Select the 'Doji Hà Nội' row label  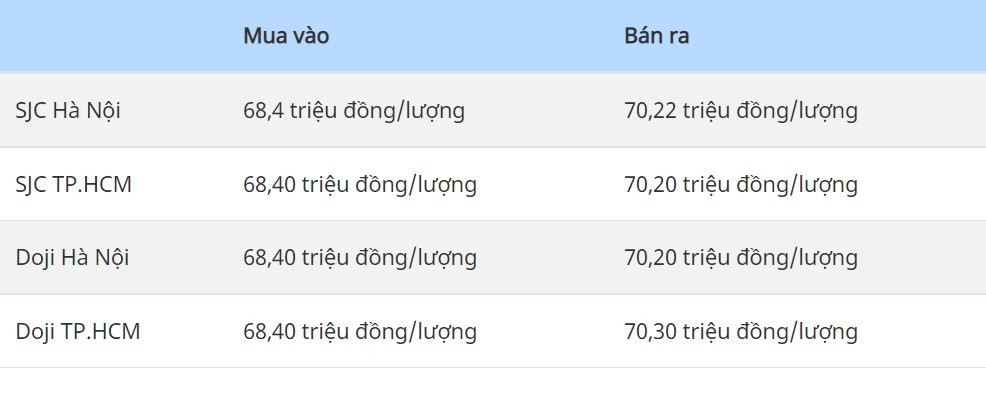coord(72,258)
